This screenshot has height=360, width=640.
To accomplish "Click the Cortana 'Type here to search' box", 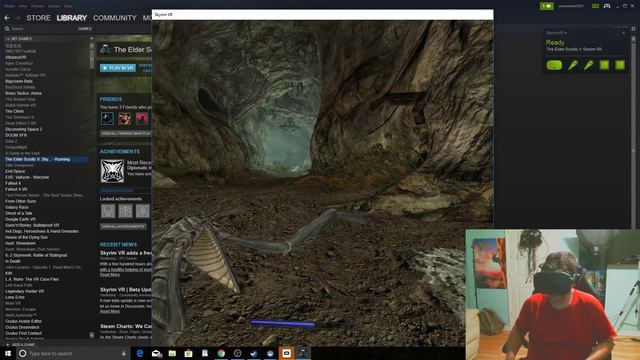I will pos(73,353).
